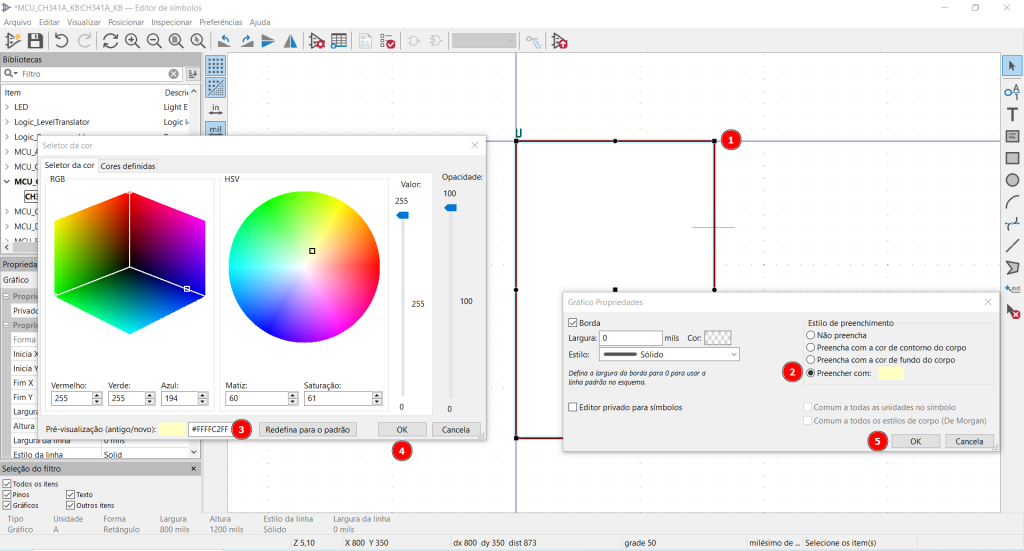Open the Editar menu
Image resolution: width=1024 pixels, height=551 pixels.
point(49,22)
